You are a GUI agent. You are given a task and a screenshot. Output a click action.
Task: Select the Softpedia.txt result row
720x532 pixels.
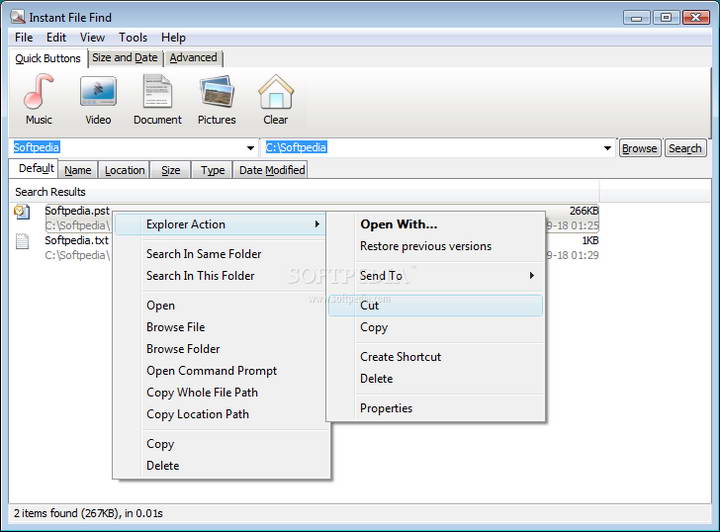click(306, 247)
